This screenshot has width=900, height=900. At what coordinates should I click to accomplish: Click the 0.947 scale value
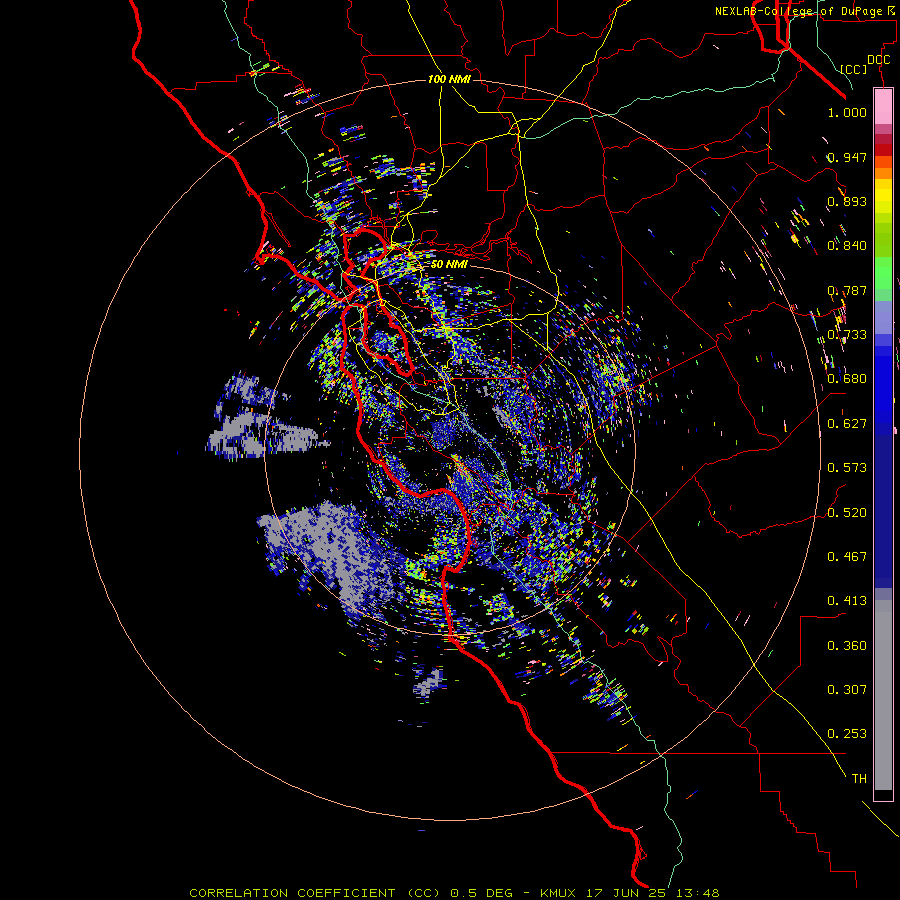pyautogui.click(x=847, y=157)
